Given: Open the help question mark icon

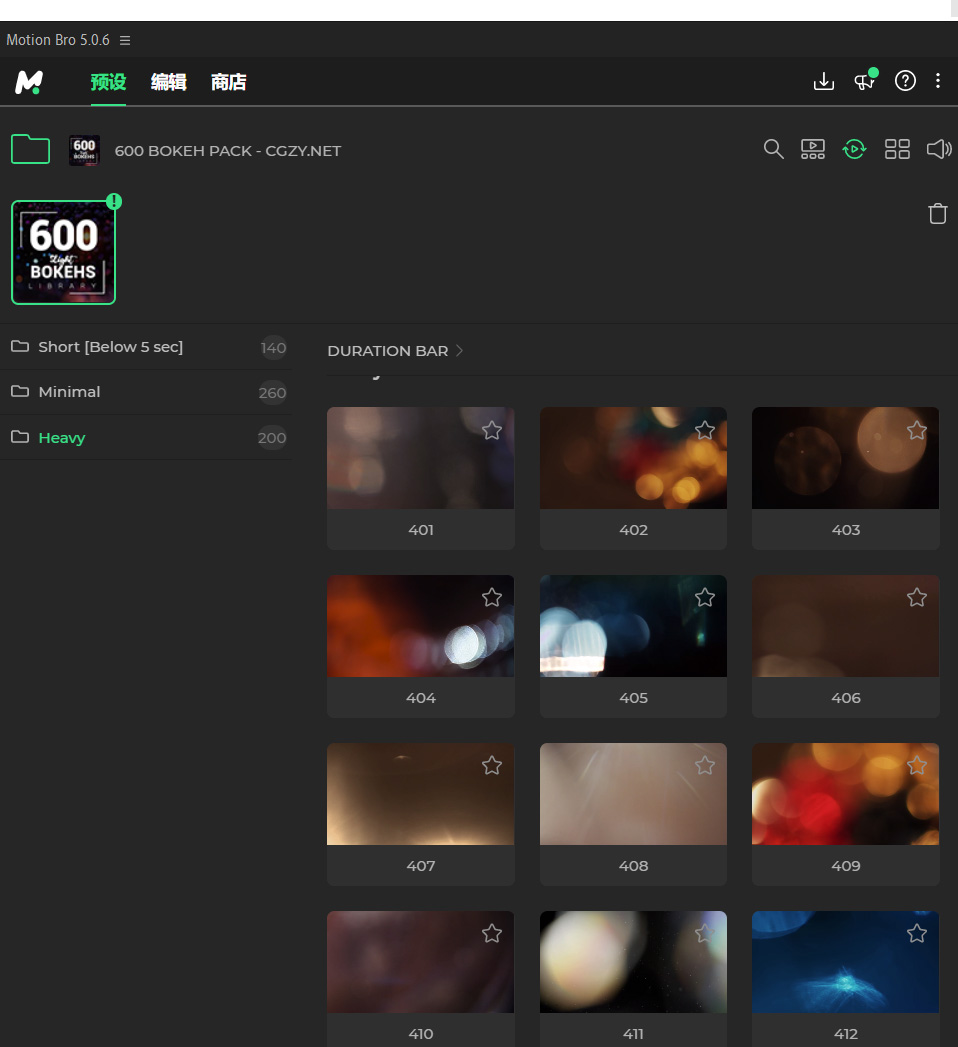Looking at the screenshot, I should (x=905, y=81).
